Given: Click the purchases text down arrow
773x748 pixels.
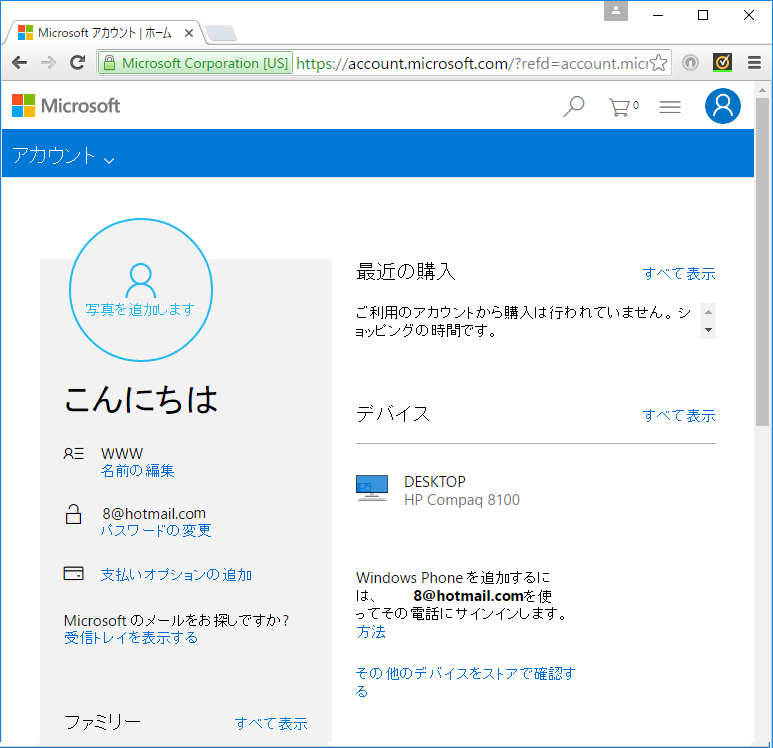Looking at the screenshot, I should click(x=708, y=330).
